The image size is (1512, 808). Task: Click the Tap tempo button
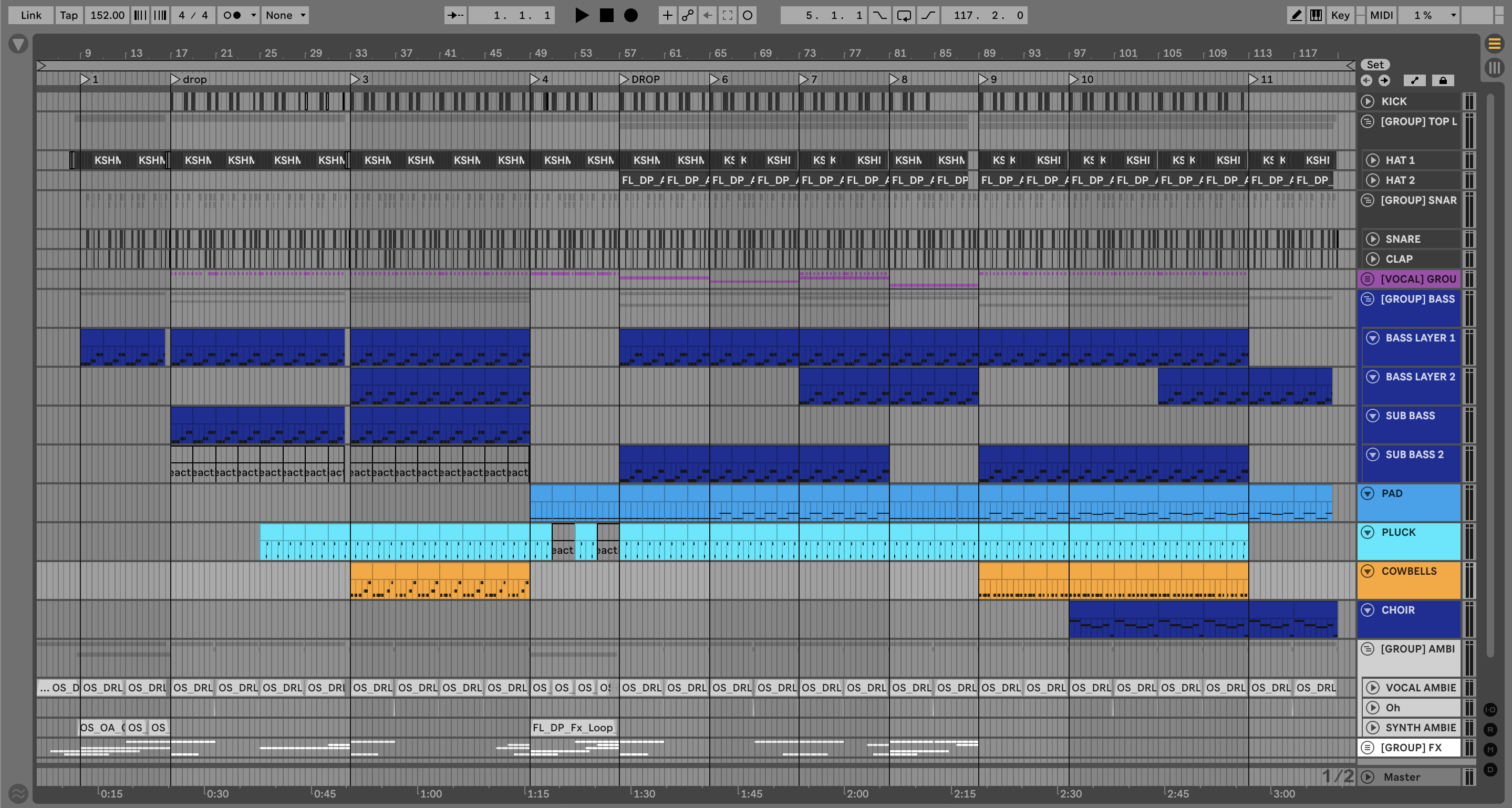tap(69, 15)
